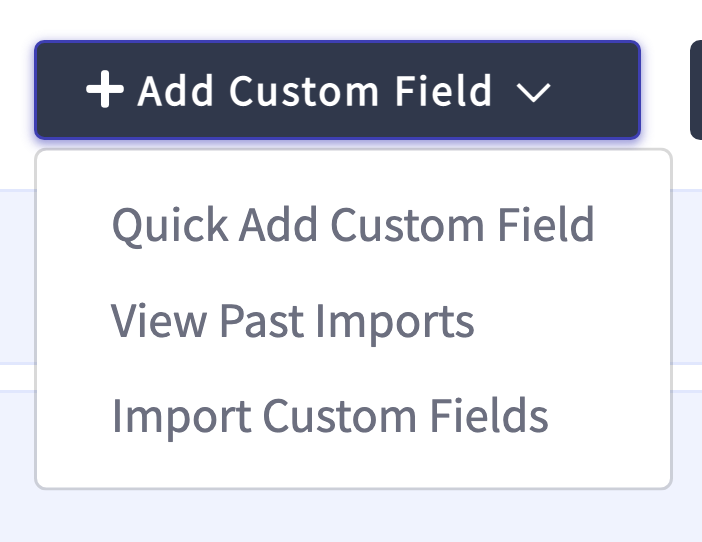Pick the first dropdown entry, Quick Add
Viewport: 702px width, 542px height.
(x=353, y=225)
